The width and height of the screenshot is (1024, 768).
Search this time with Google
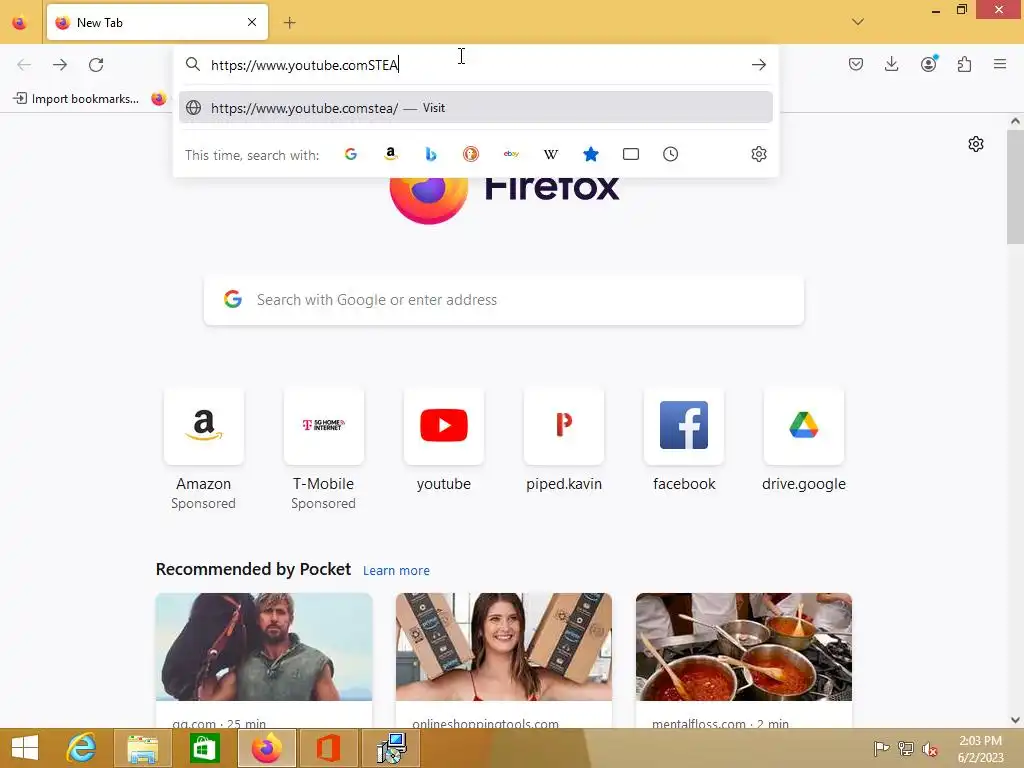(x=351, y=154)
